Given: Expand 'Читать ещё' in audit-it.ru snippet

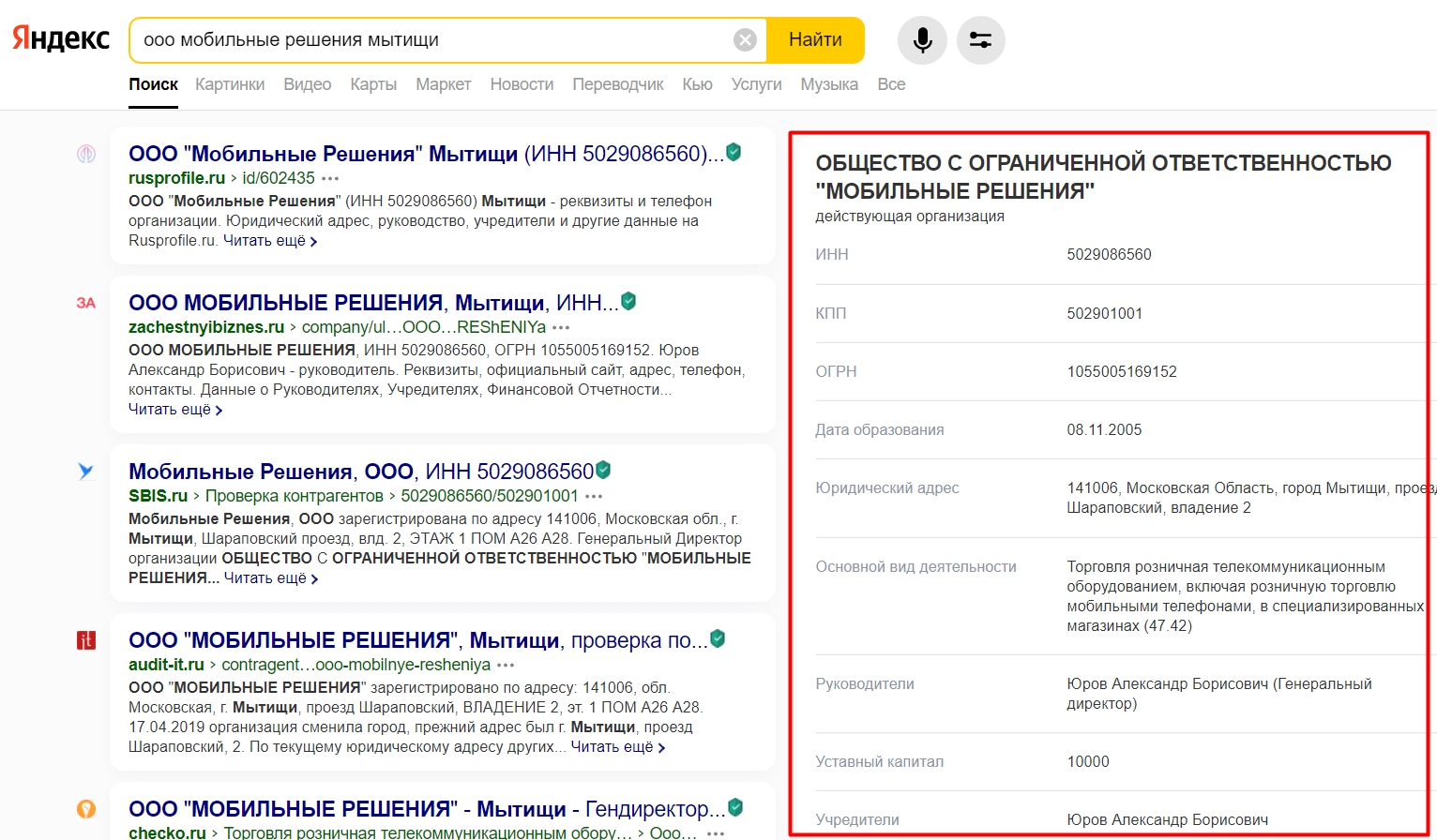Looking at the screenshot, I should click(618, 747).
